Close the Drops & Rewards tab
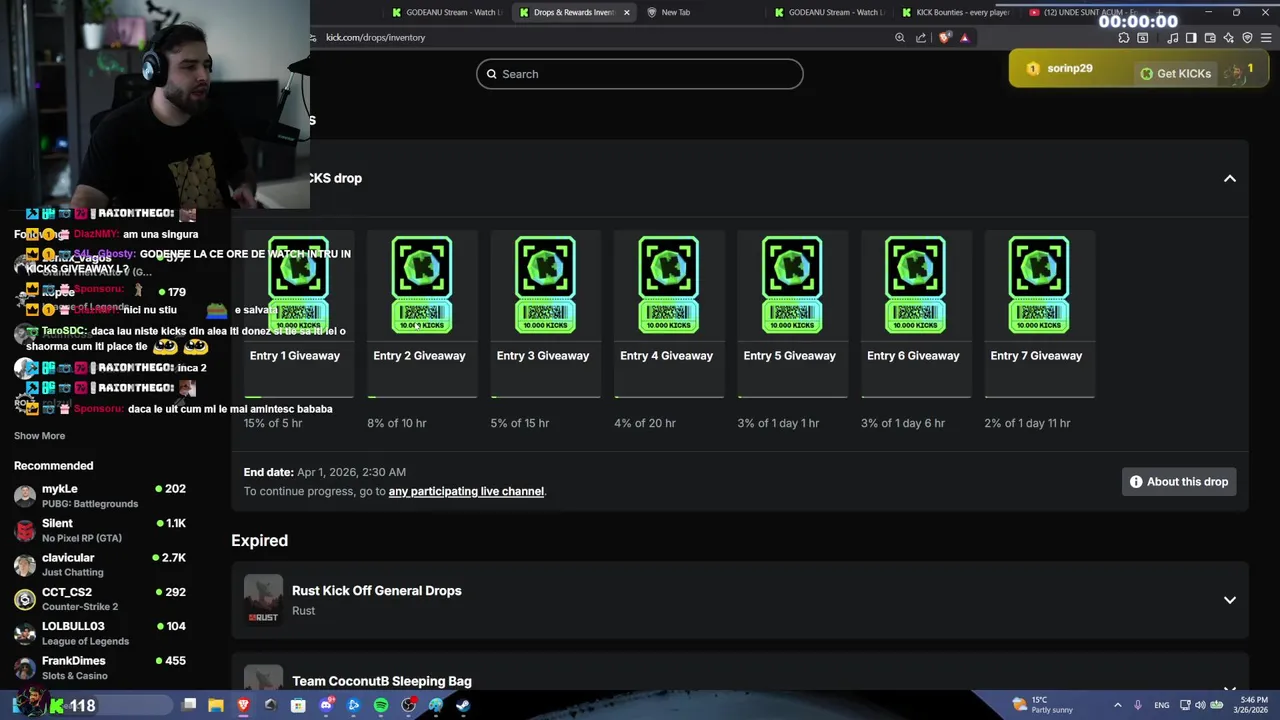 (627, 12)
